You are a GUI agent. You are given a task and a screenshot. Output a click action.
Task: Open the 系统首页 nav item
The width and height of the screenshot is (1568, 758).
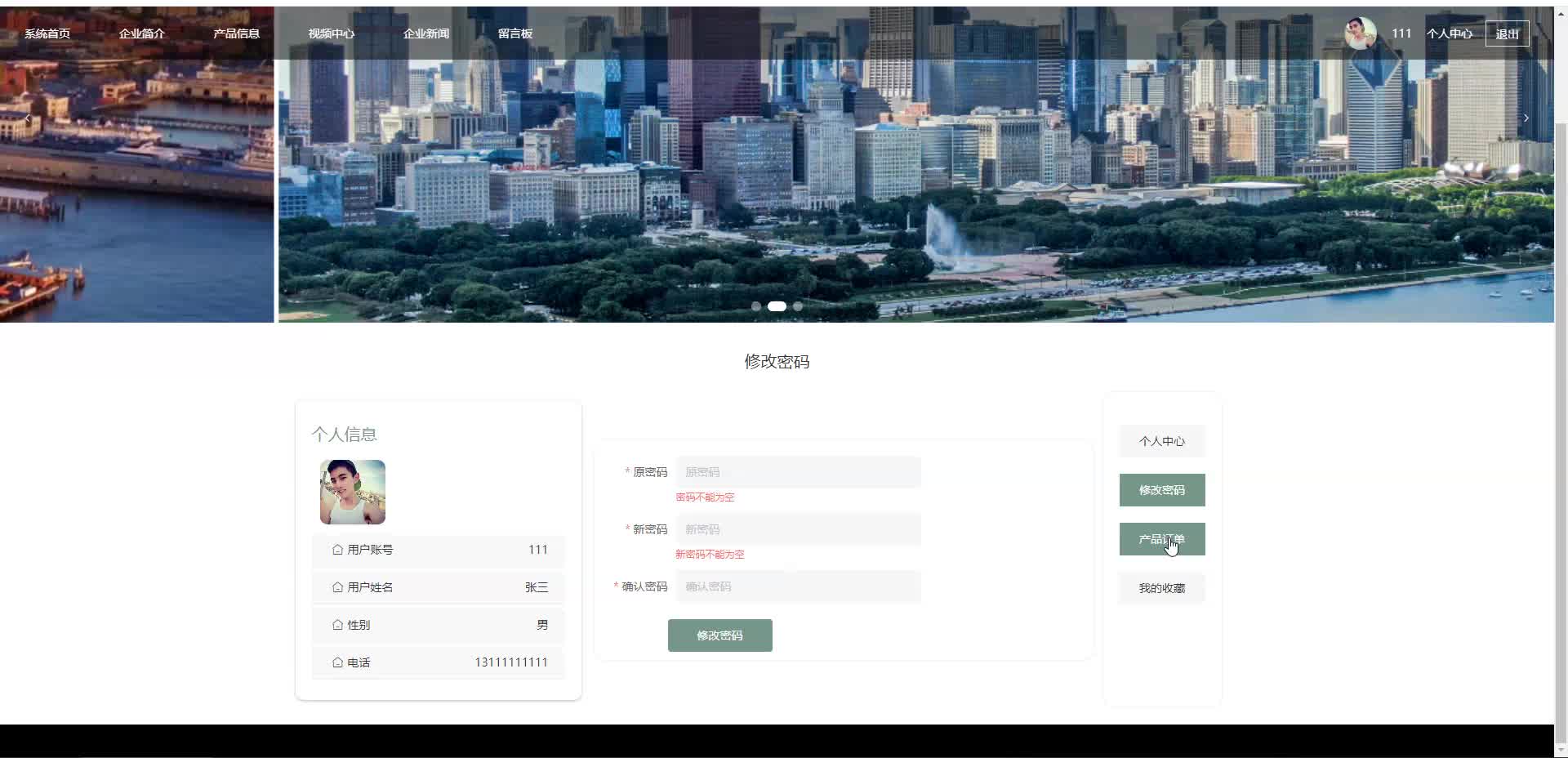coord(47,33)
